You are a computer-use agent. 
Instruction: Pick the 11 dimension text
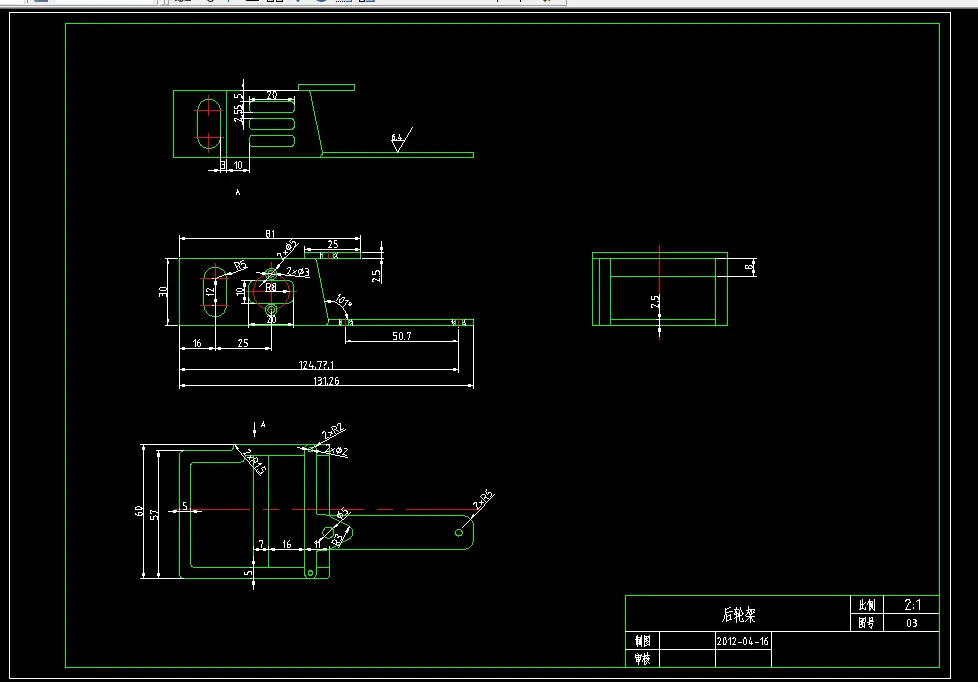317,544
